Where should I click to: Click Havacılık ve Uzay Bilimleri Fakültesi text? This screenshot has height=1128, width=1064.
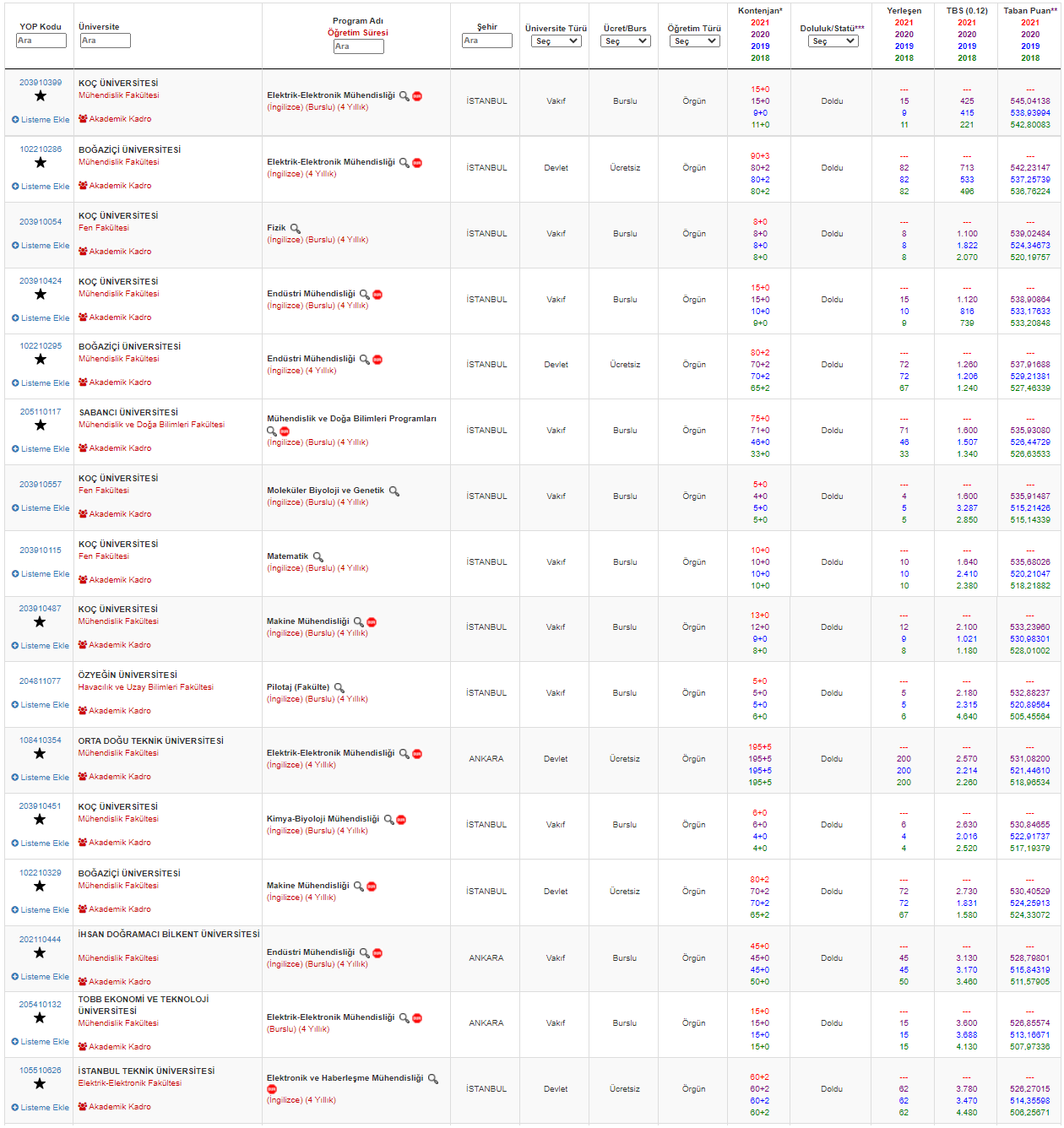[x=146, y=687]
